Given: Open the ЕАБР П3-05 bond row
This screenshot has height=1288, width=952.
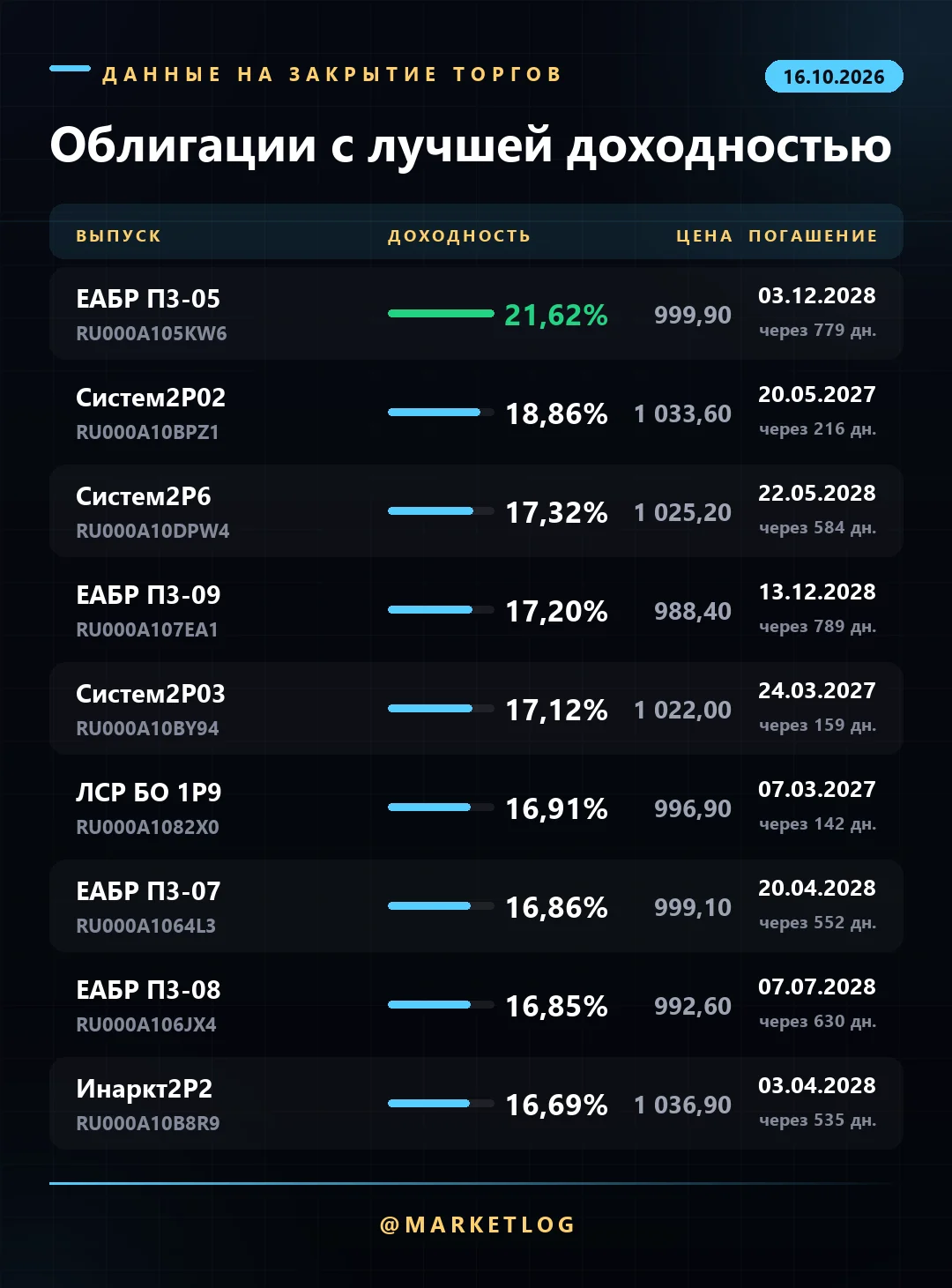Looking at the screenshot, I should click(x=476, y=314).
